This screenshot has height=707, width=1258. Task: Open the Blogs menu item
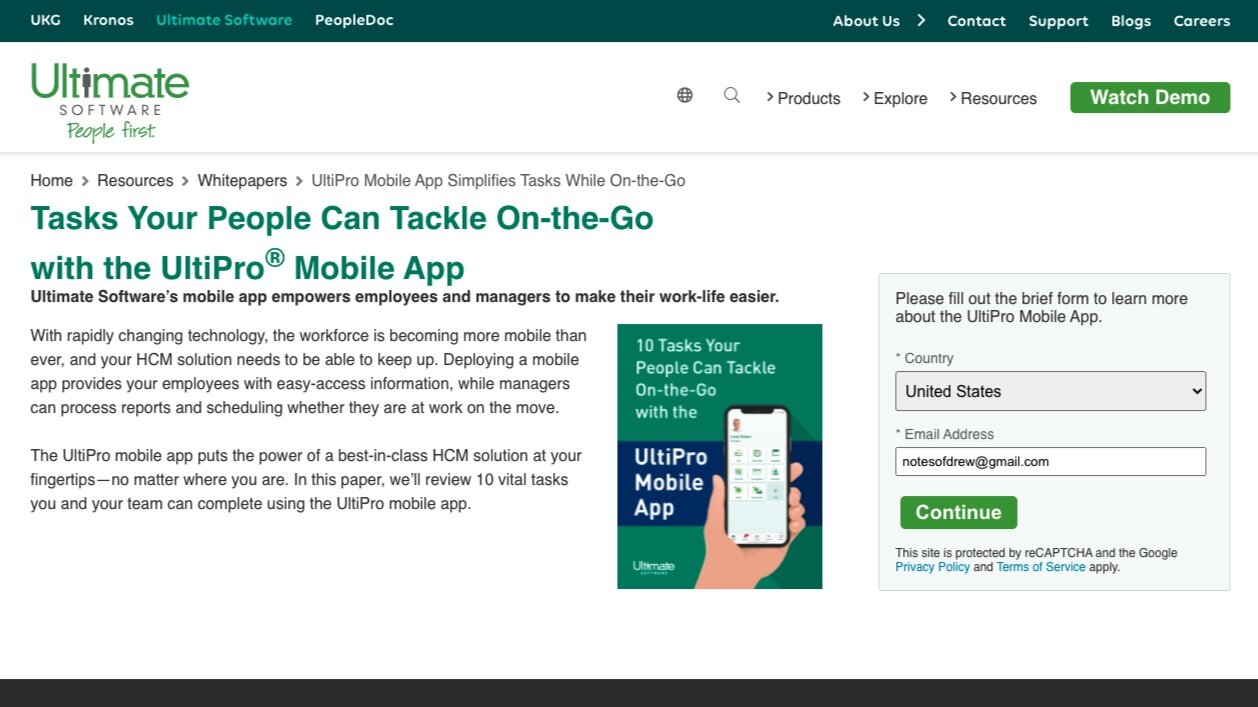point(1131,20)
